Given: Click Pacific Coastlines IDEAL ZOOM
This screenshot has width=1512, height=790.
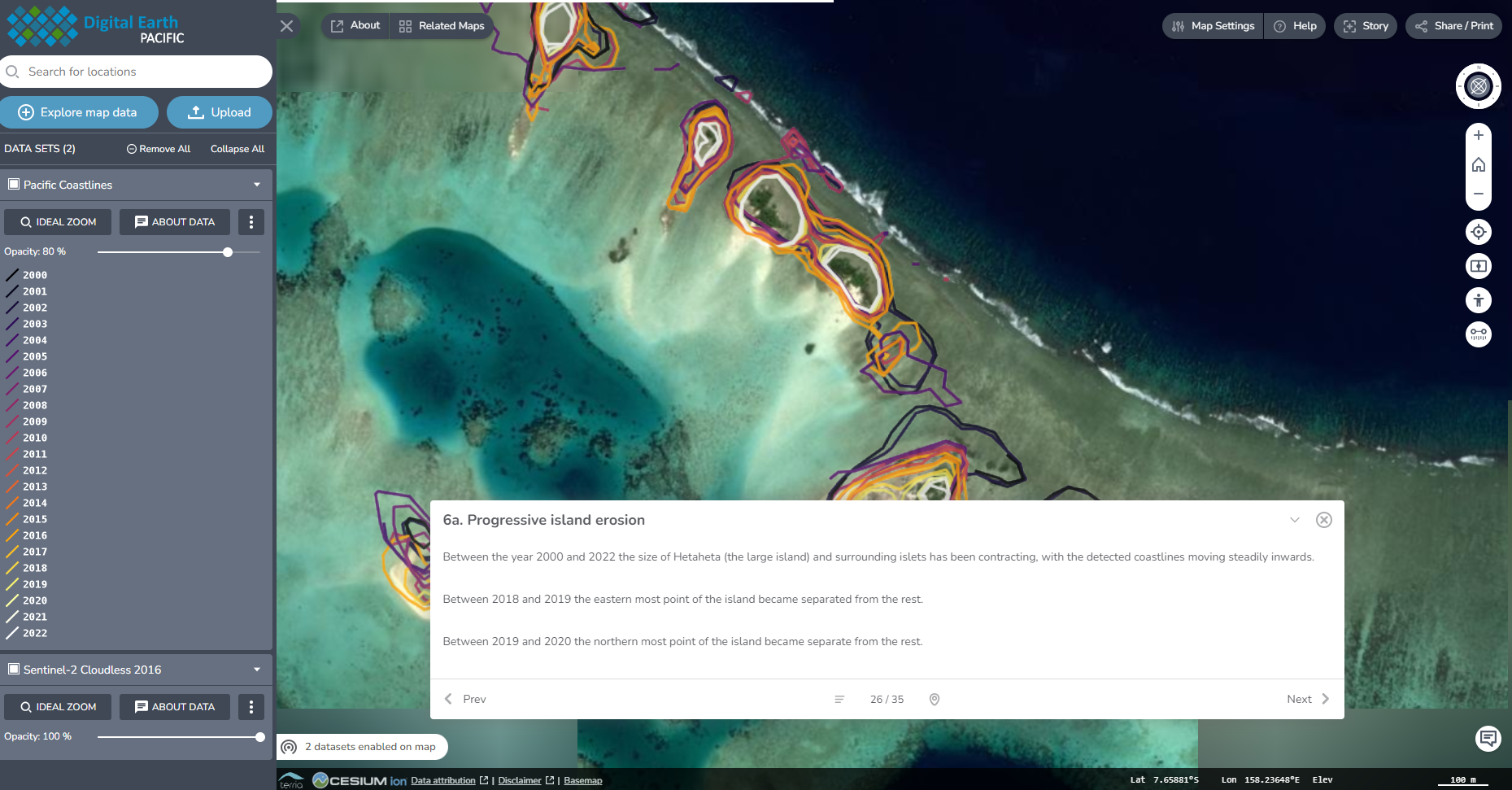Looking at the screenshot, I should click(58, 222).
